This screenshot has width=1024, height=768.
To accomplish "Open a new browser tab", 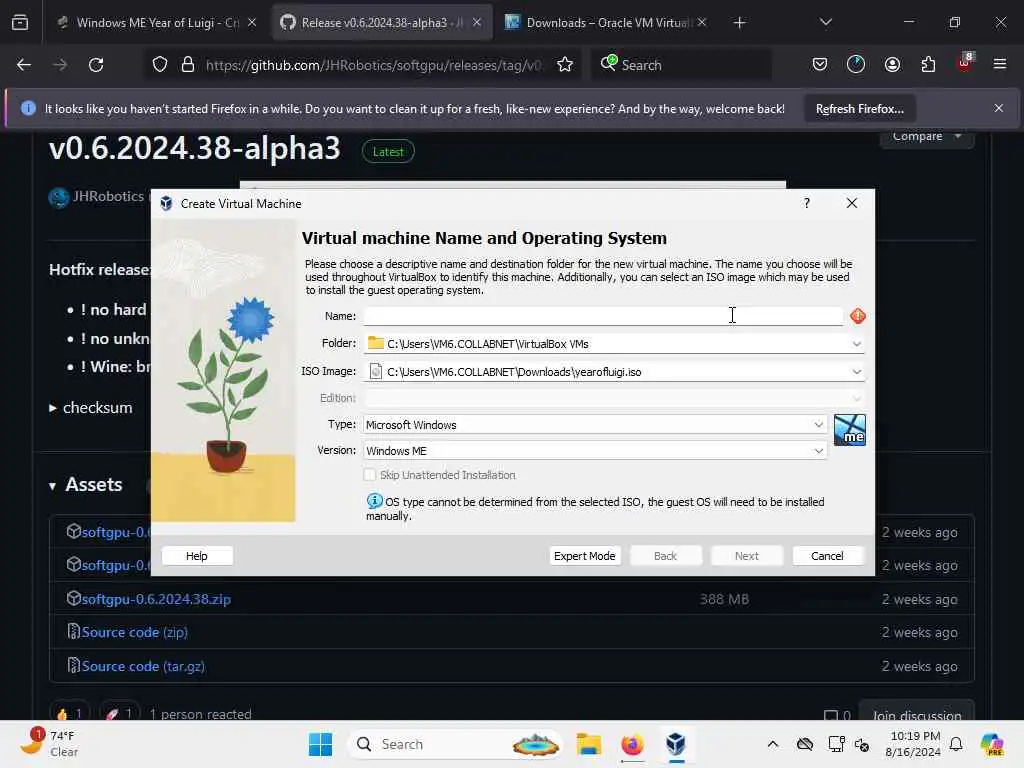I will point(739,23).
